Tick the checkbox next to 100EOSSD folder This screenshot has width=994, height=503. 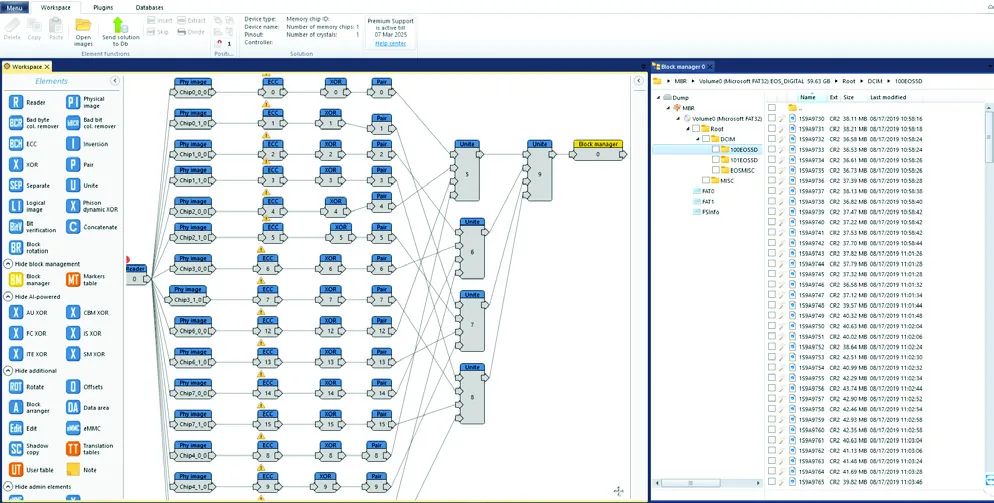pyautogui.click(x=716, y=150)
